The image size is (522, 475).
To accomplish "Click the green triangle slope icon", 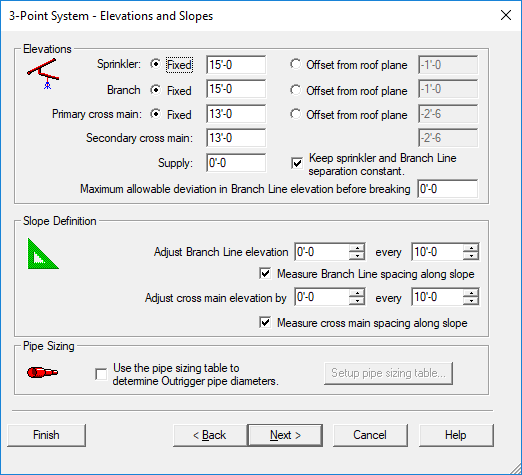I will point(43,254).
